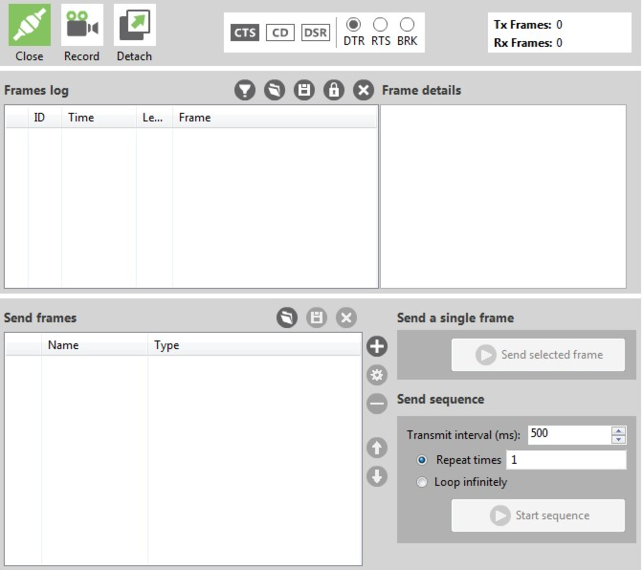
Task: Click the Transmit interval input field
Action: coord(569,435)
